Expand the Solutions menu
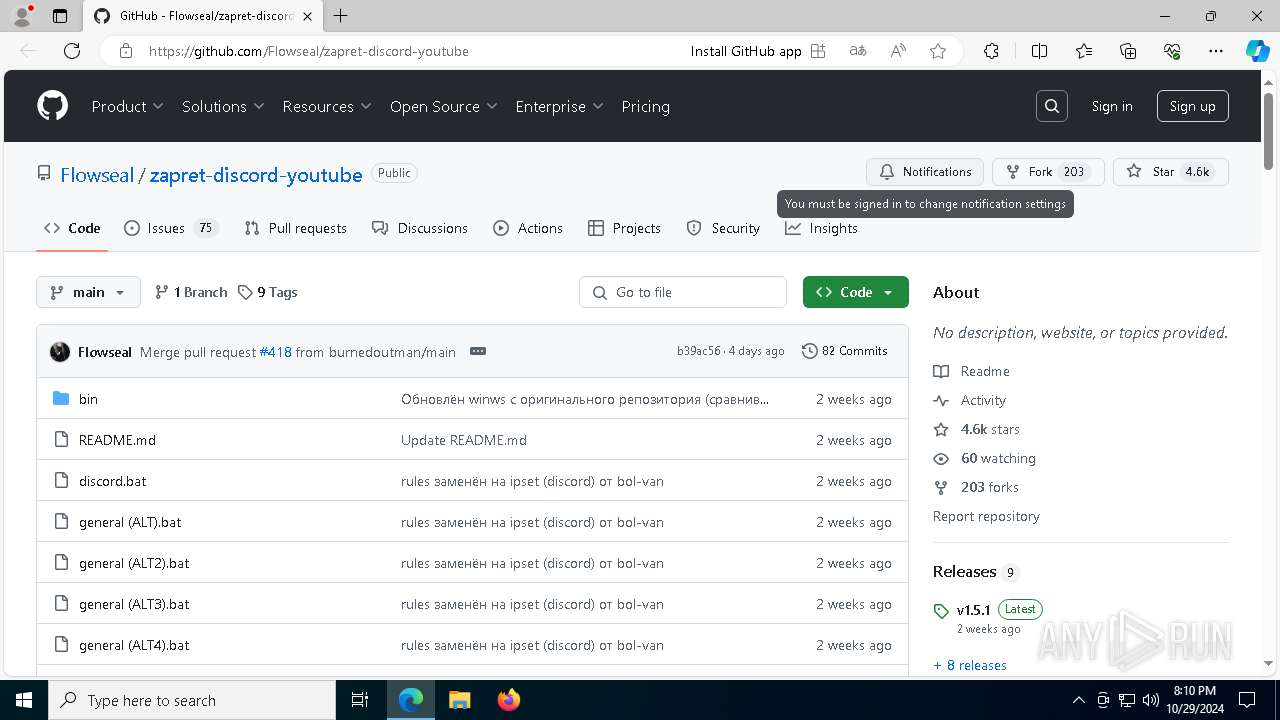The width and height of the screenshot is (1280, 720). point(222,106)
